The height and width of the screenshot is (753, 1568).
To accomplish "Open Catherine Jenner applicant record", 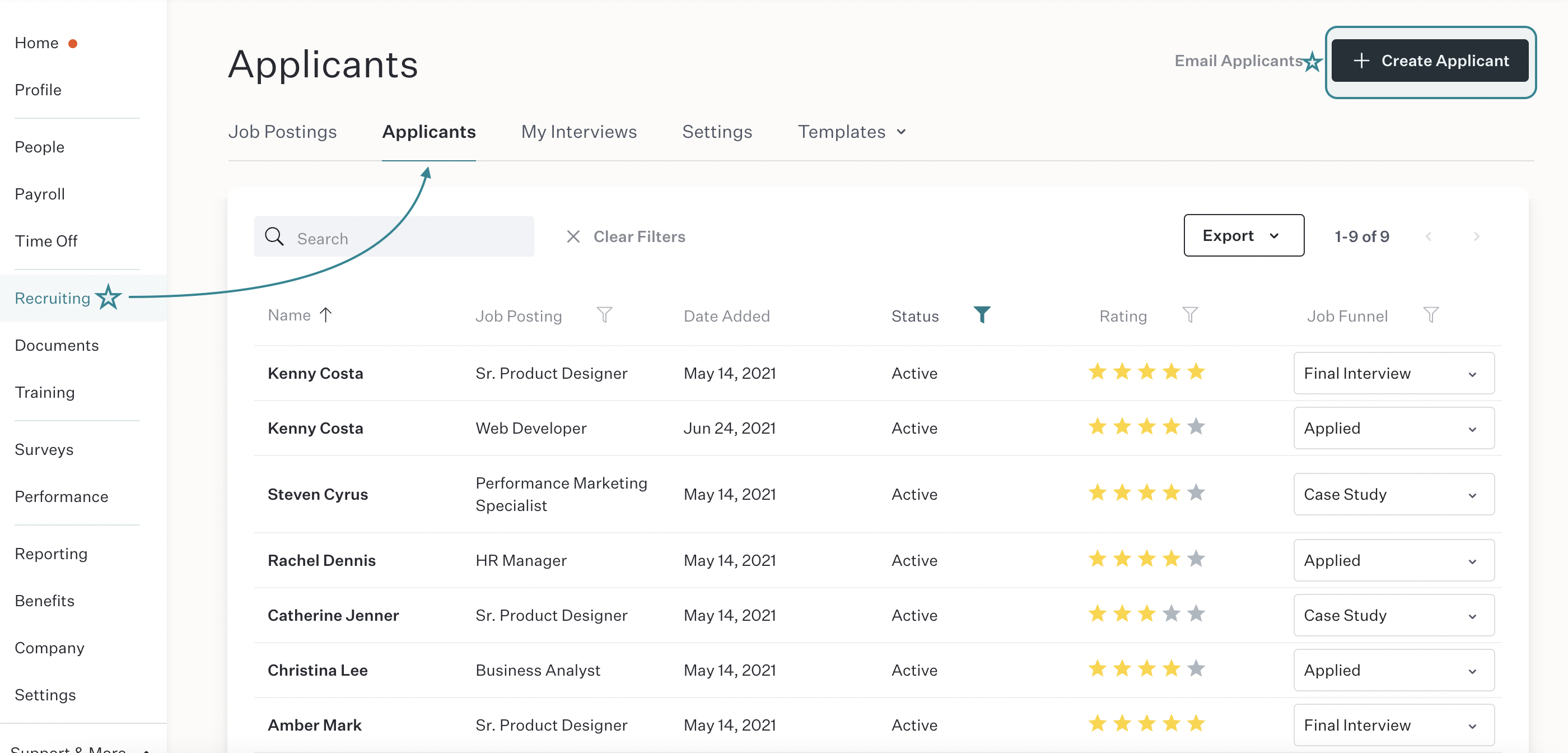I will (x=333, y=615).
